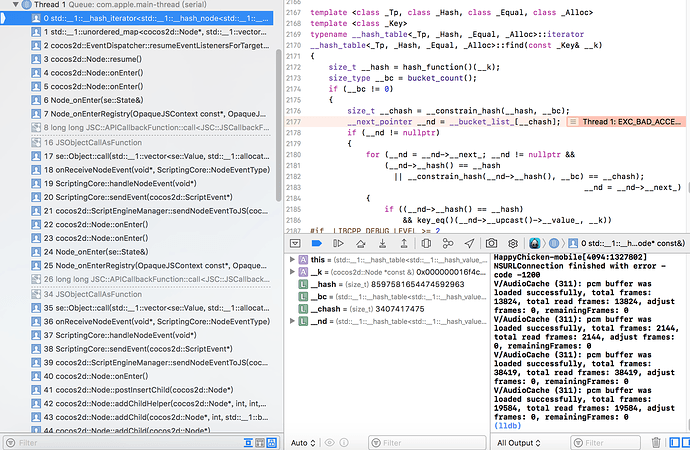Click the (lldb) prompt in console
The height and width of the screenshot is (450, 690).
507,426
